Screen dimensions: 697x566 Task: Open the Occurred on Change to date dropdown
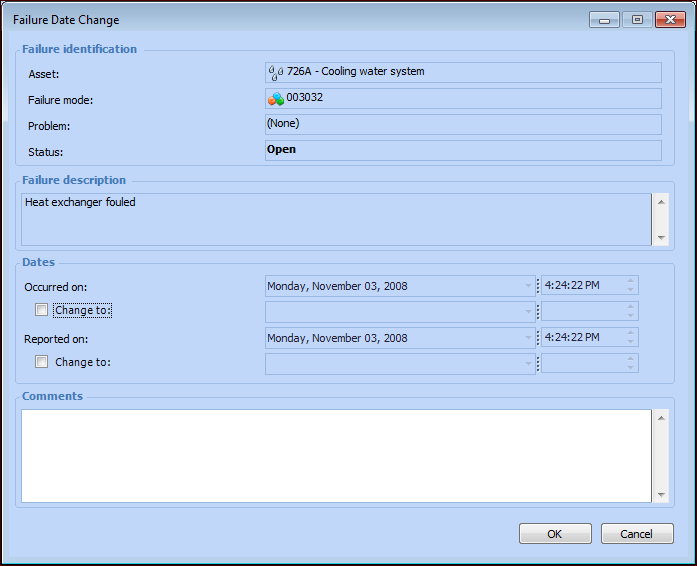tap(528, 312)
